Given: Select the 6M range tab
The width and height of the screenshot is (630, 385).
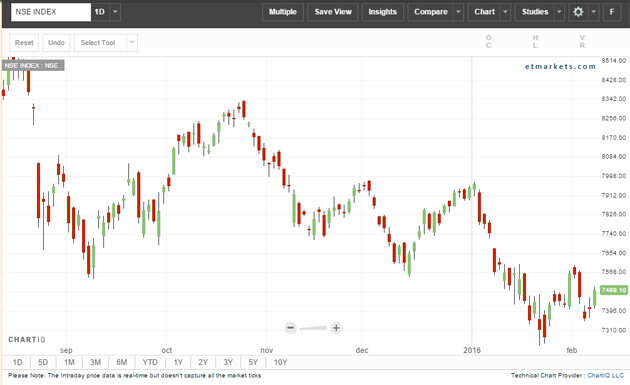Looking at the screenshot, I should pyautogui.click(x=122, y=362).
